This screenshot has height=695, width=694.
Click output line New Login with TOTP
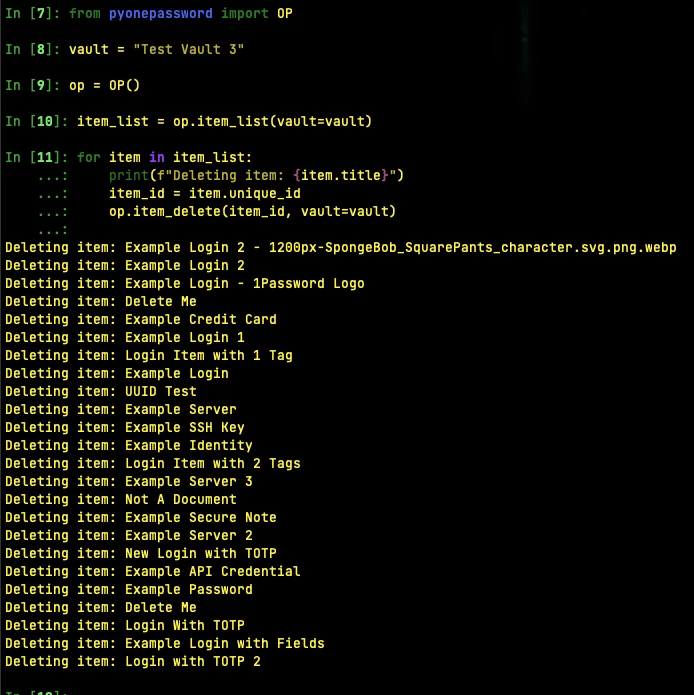141,553
